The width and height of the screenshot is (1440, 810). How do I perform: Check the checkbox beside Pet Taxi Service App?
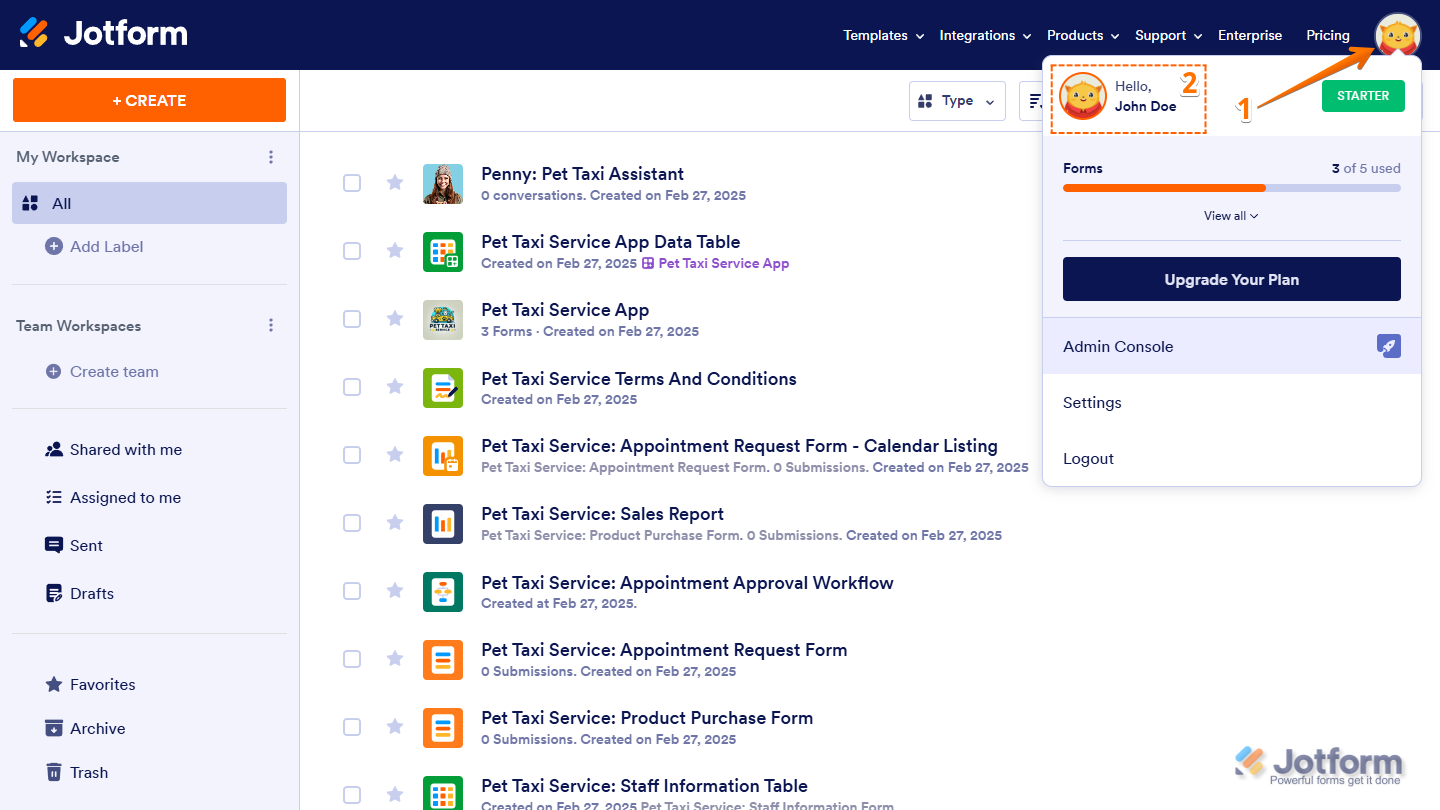[x=352, y=319]
